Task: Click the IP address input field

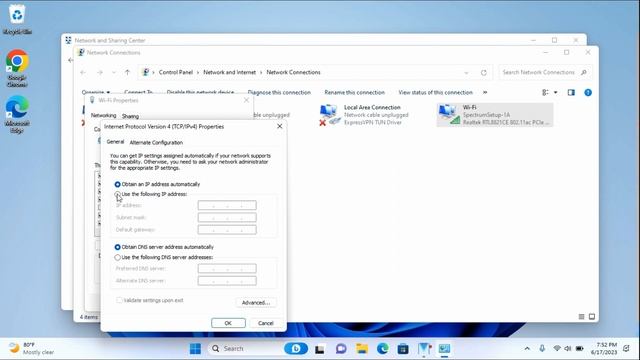Action: point(227,205)
